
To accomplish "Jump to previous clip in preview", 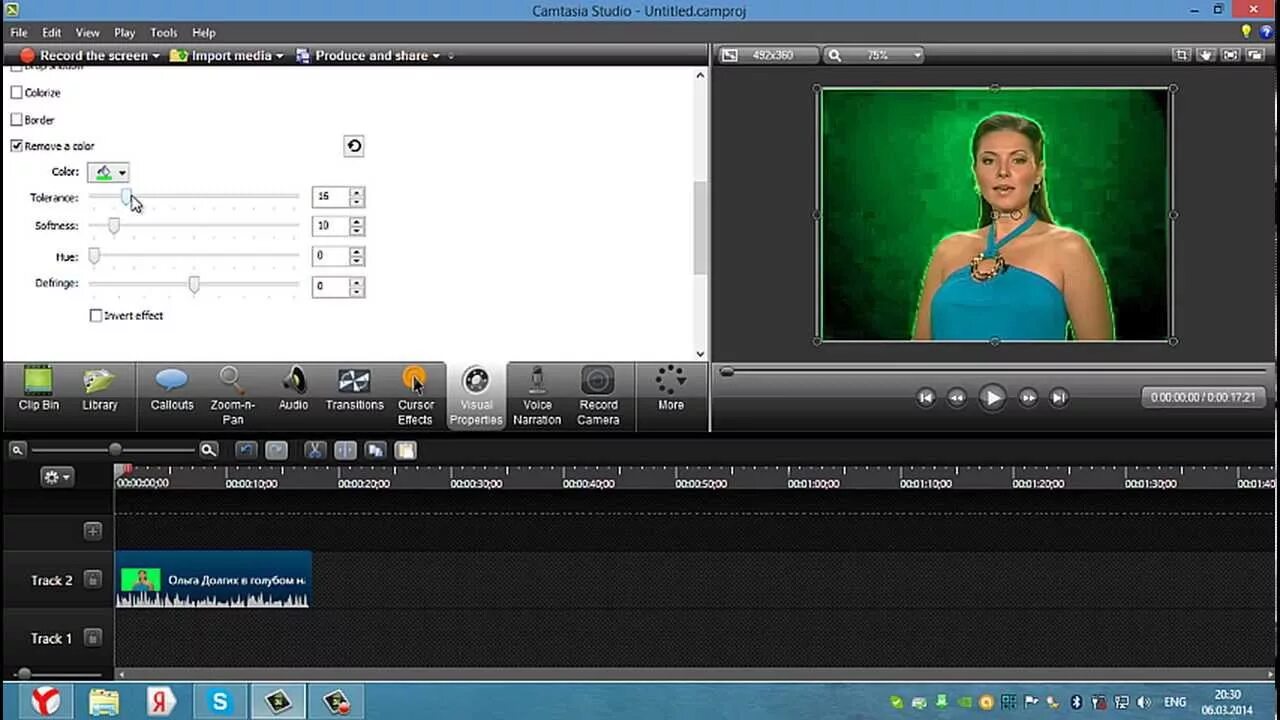I will click(x=926, y=397).
